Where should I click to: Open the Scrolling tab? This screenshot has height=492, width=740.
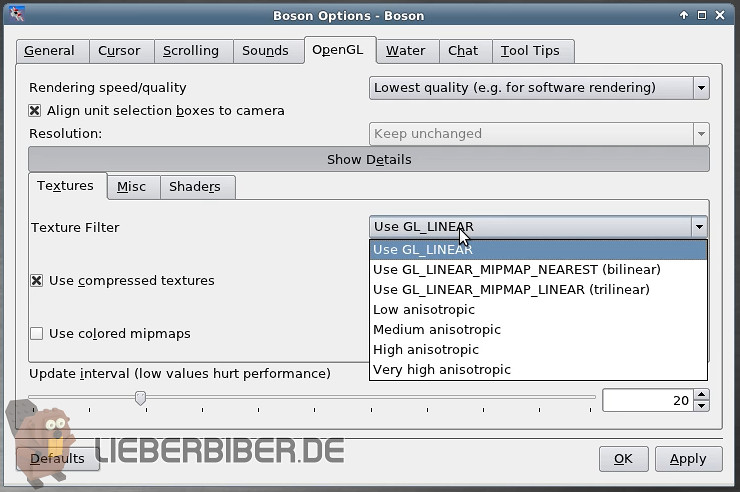[193, 51]
